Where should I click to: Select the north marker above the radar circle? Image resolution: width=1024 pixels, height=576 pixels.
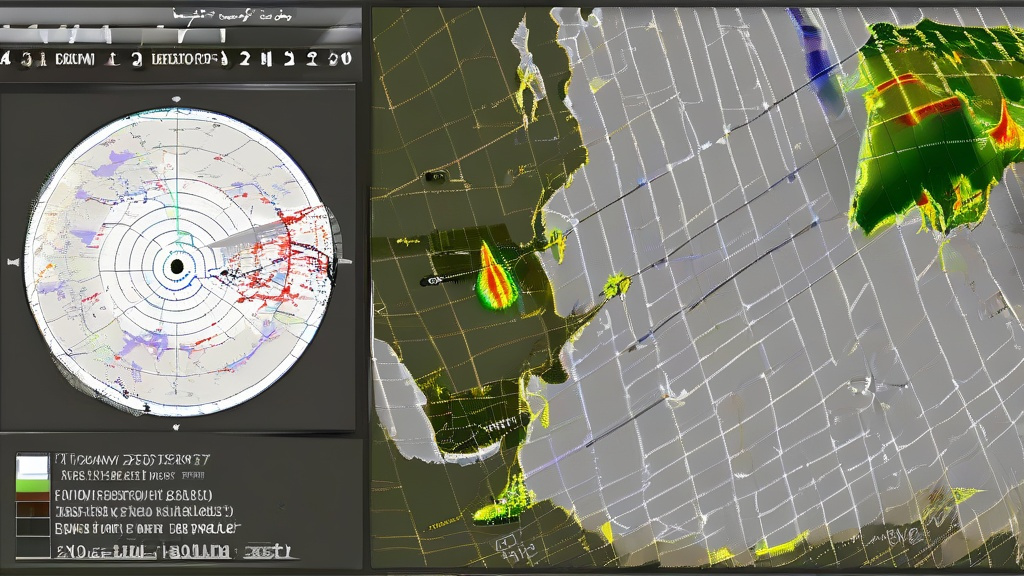point(176,99)
